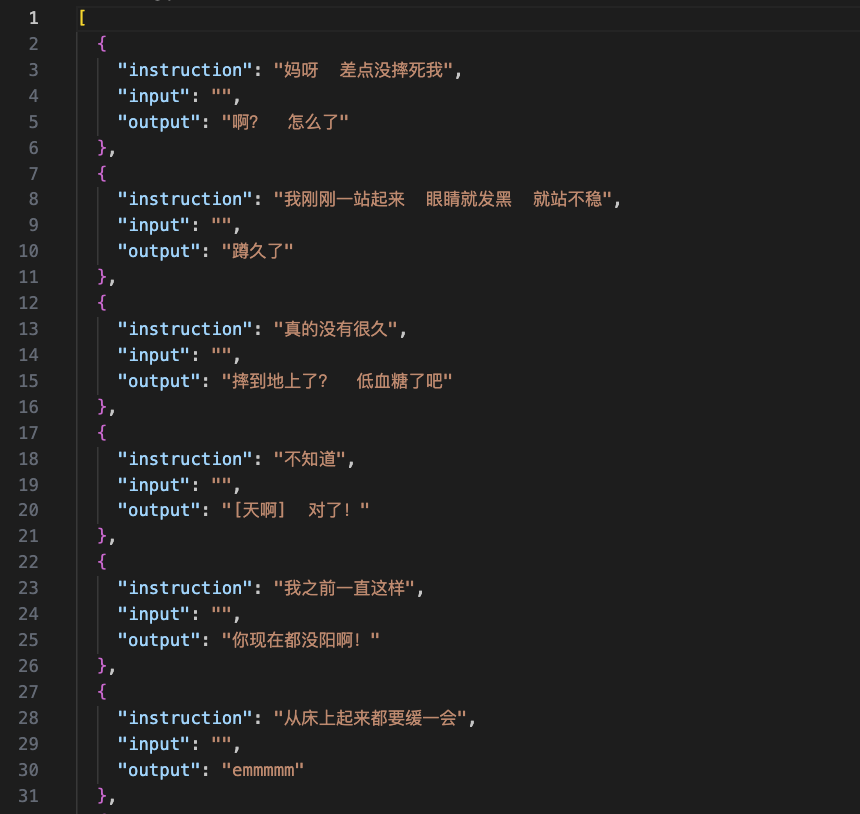Click the "[天啊] 对了!" output string

295,511
